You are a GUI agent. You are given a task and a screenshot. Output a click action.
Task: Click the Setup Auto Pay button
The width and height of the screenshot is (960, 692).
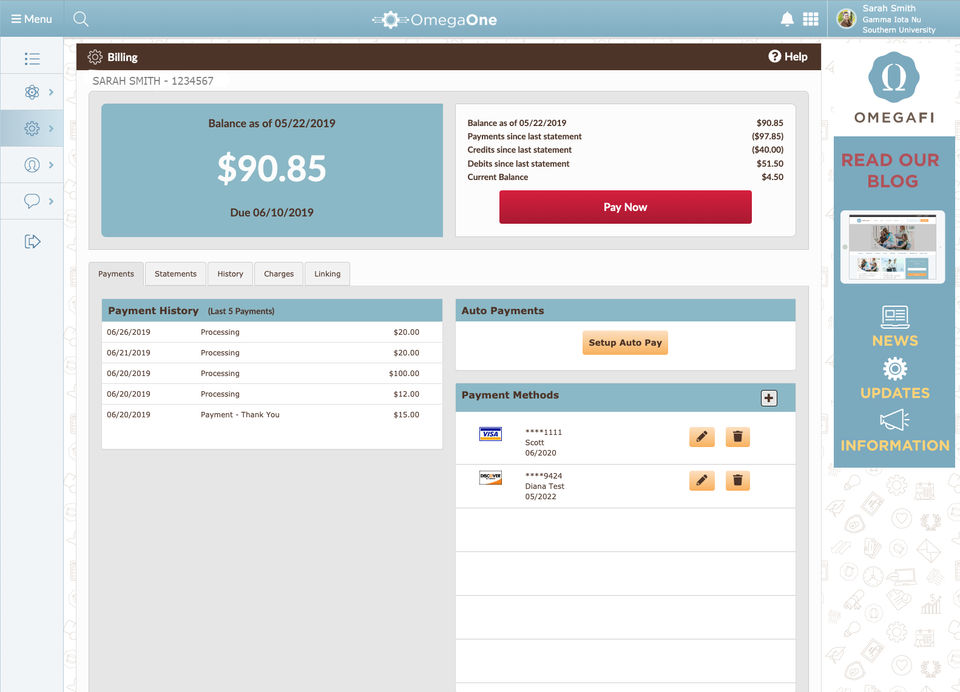point(625,343)
